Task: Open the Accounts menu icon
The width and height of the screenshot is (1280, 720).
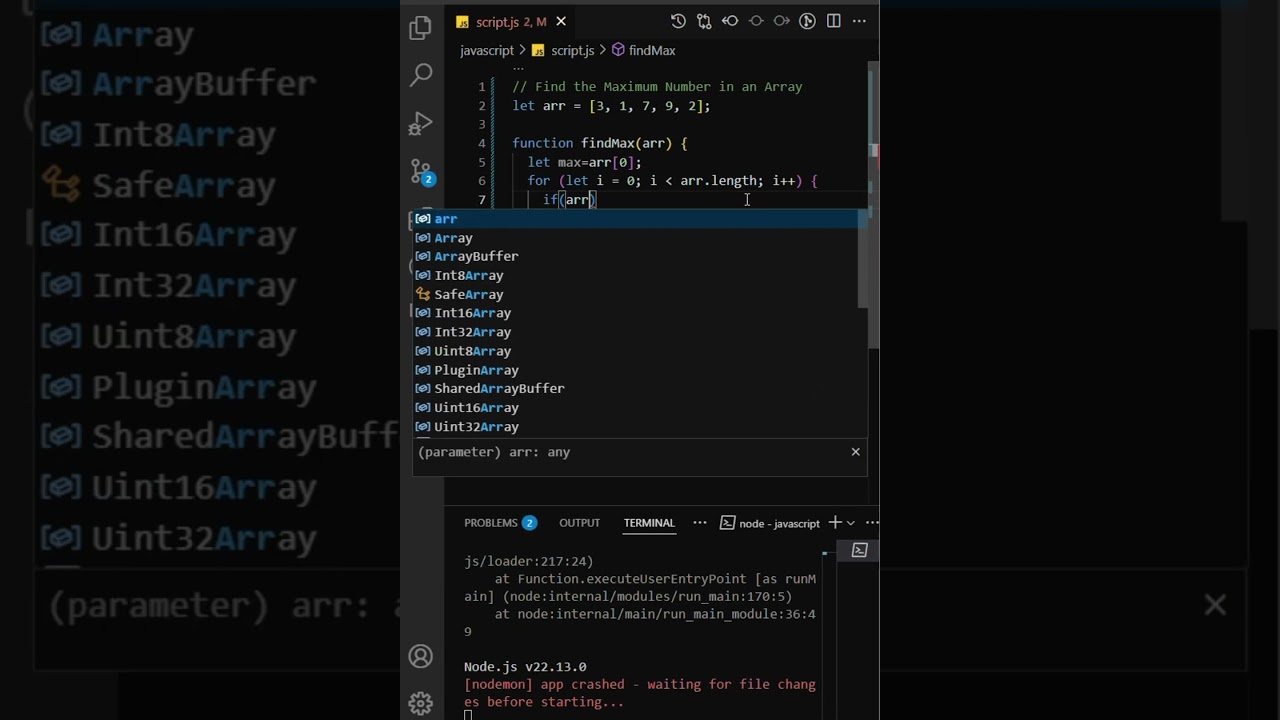Action: pyautogui.click(x=421, y=656)
